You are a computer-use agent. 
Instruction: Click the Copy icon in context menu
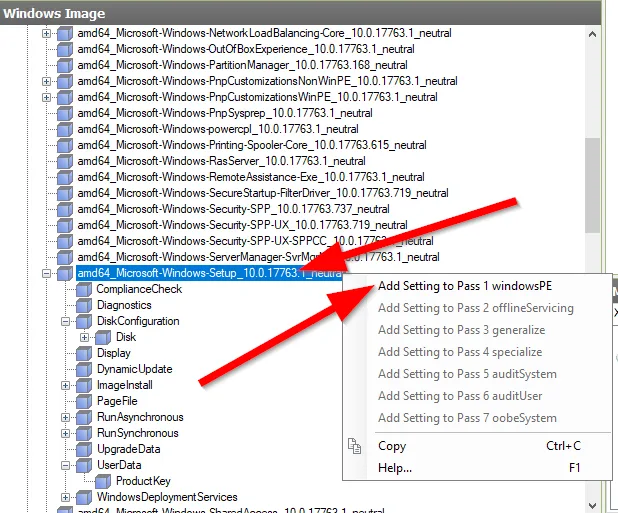point(354,446)
